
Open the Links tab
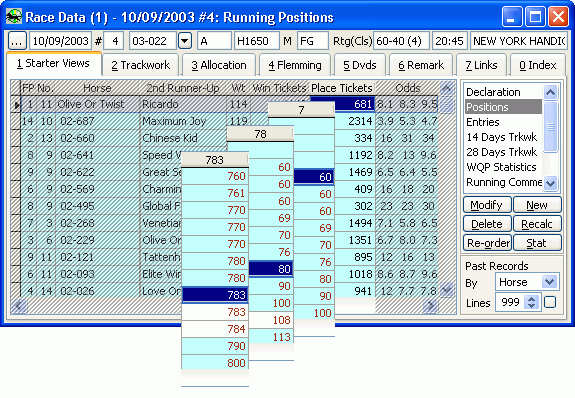481,65
